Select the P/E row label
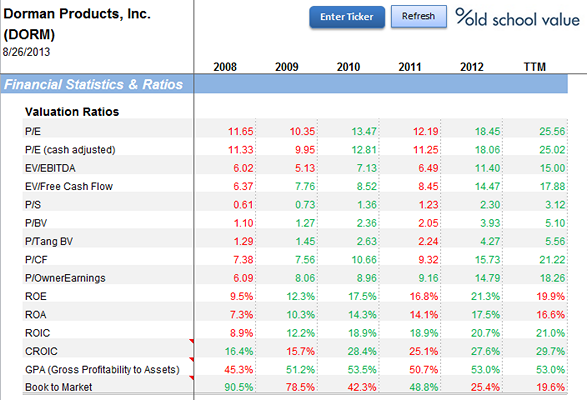 pos(33,131)
